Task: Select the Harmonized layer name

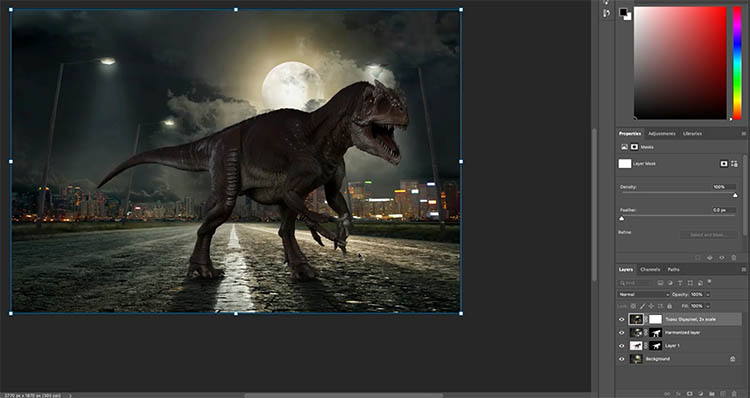Action: (683, 332)
